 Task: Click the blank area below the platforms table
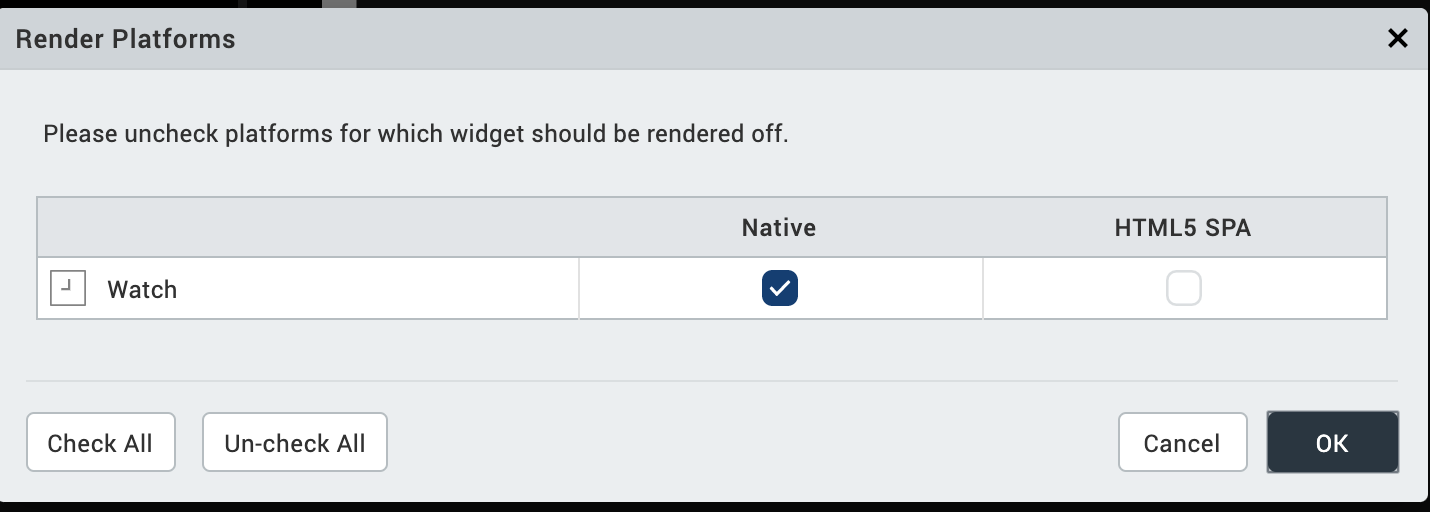[x=712, y=350]
